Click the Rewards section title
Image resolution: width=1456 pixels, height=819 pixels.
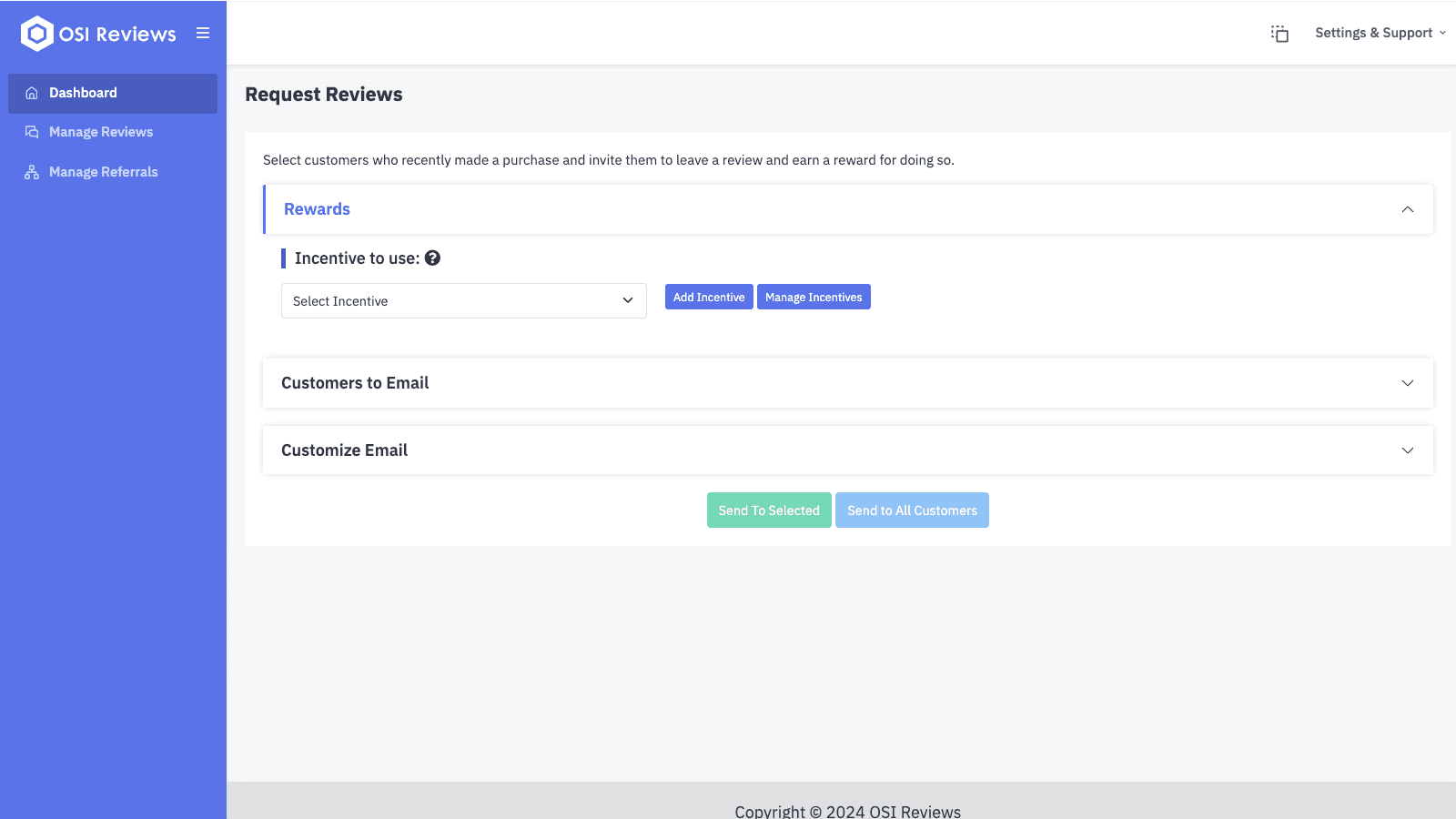(317, 209)
